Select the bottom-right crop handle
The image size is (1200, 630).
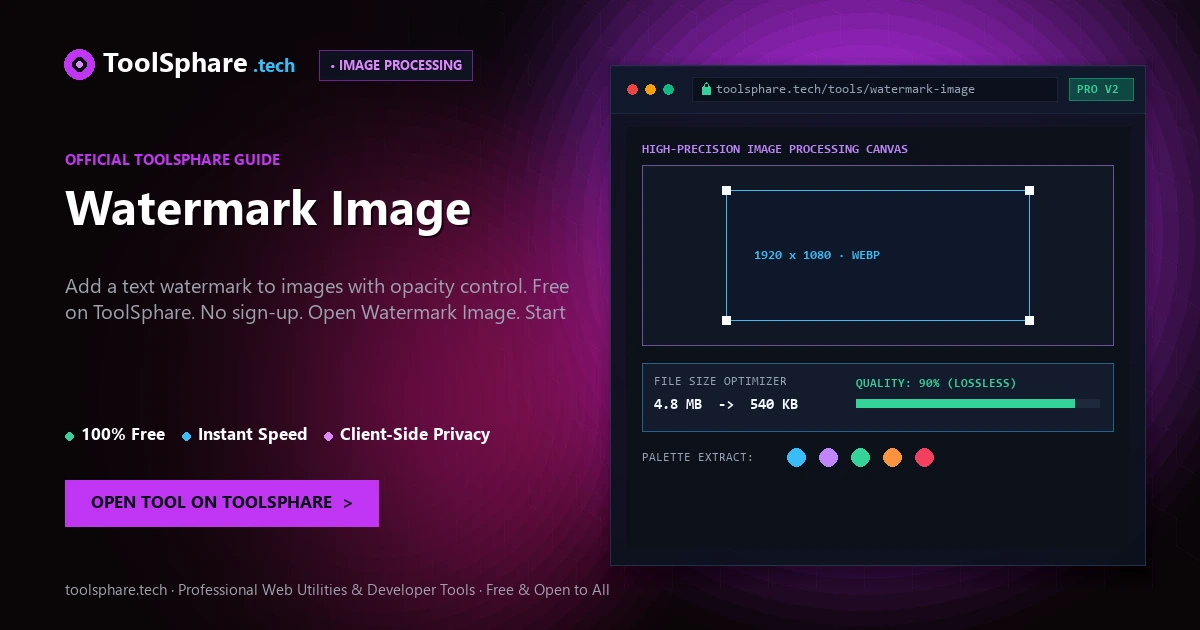pos(1030,320)
